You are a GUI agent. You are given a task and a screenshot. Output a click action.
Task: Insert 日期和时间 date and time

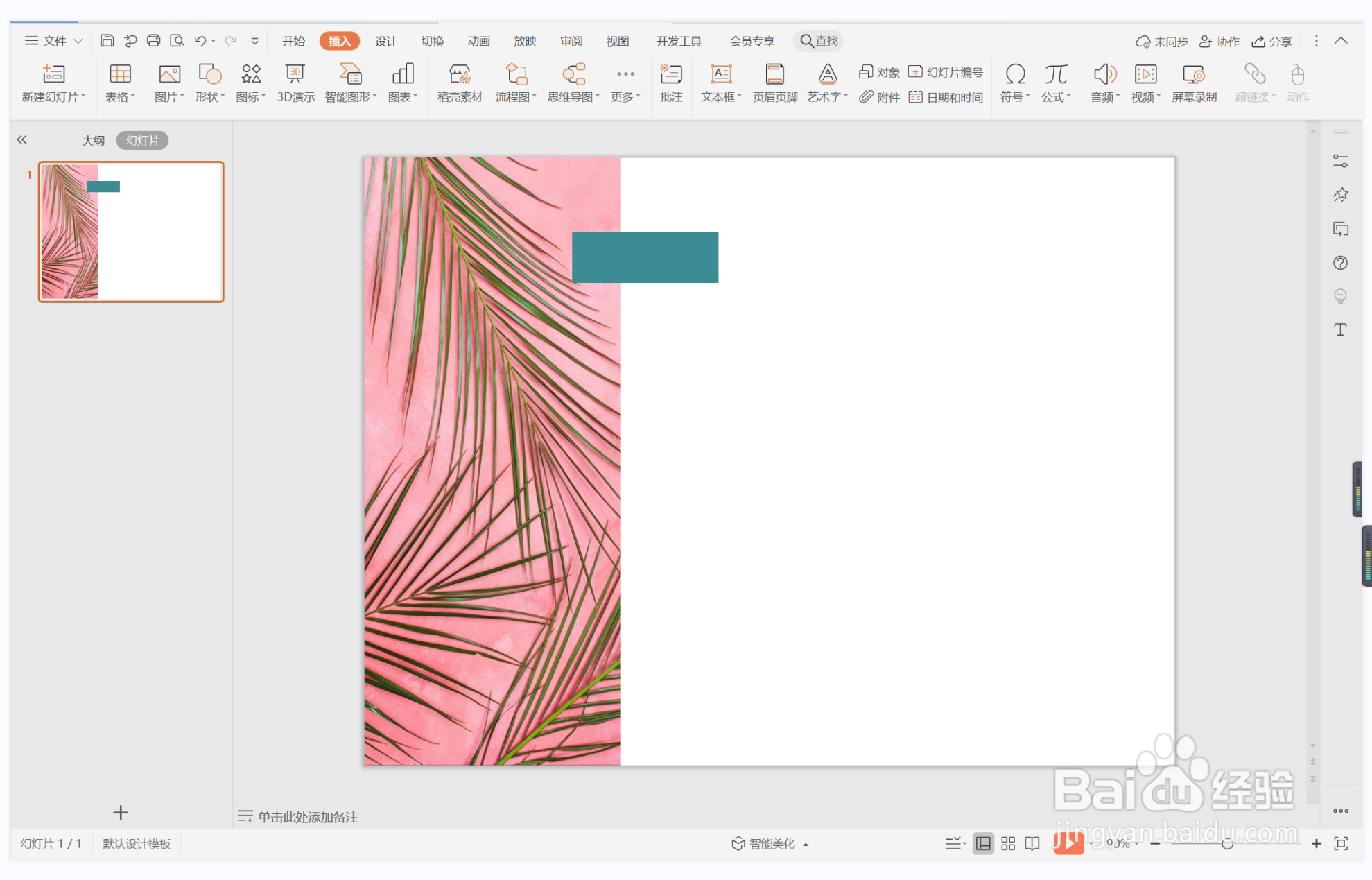946,97
